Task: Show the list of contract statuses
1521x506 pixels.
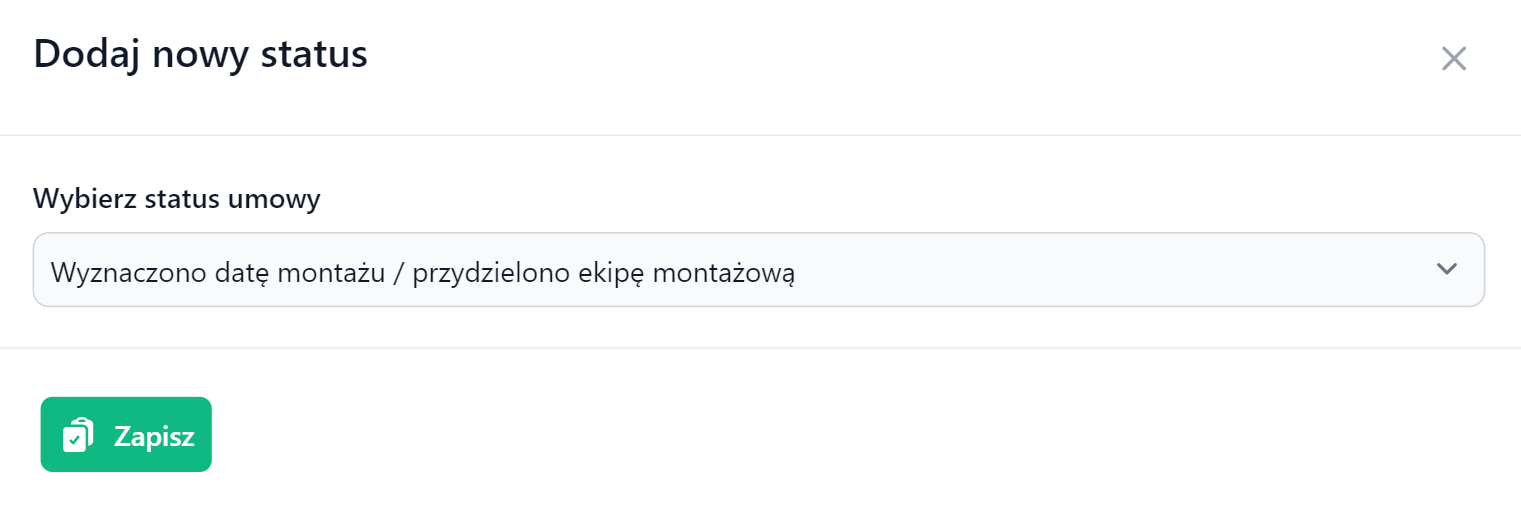Action: tap(758, 270)
